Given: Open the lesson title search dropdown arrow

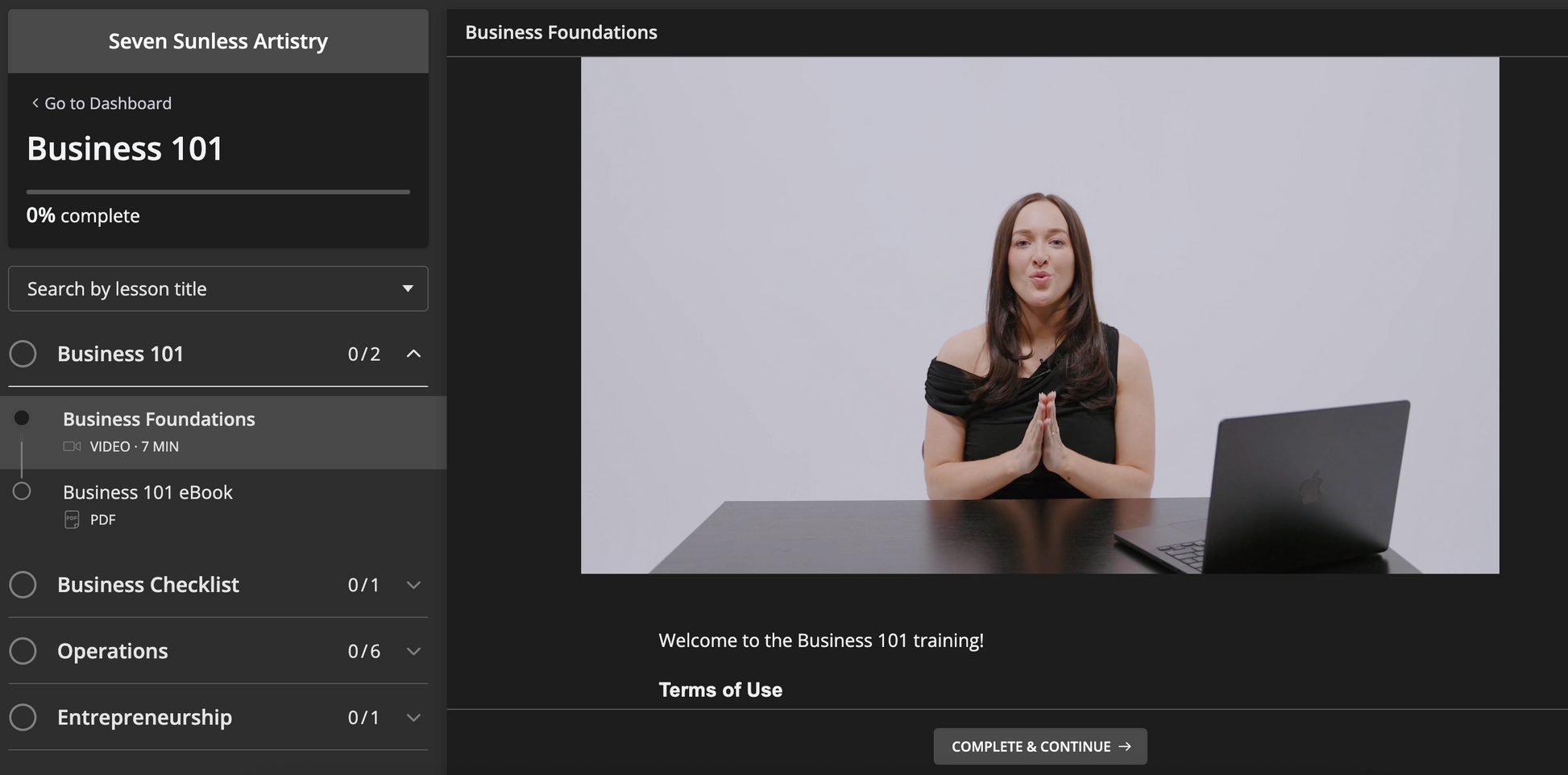Looking at the screenshot, I should (x=408, y=288).
